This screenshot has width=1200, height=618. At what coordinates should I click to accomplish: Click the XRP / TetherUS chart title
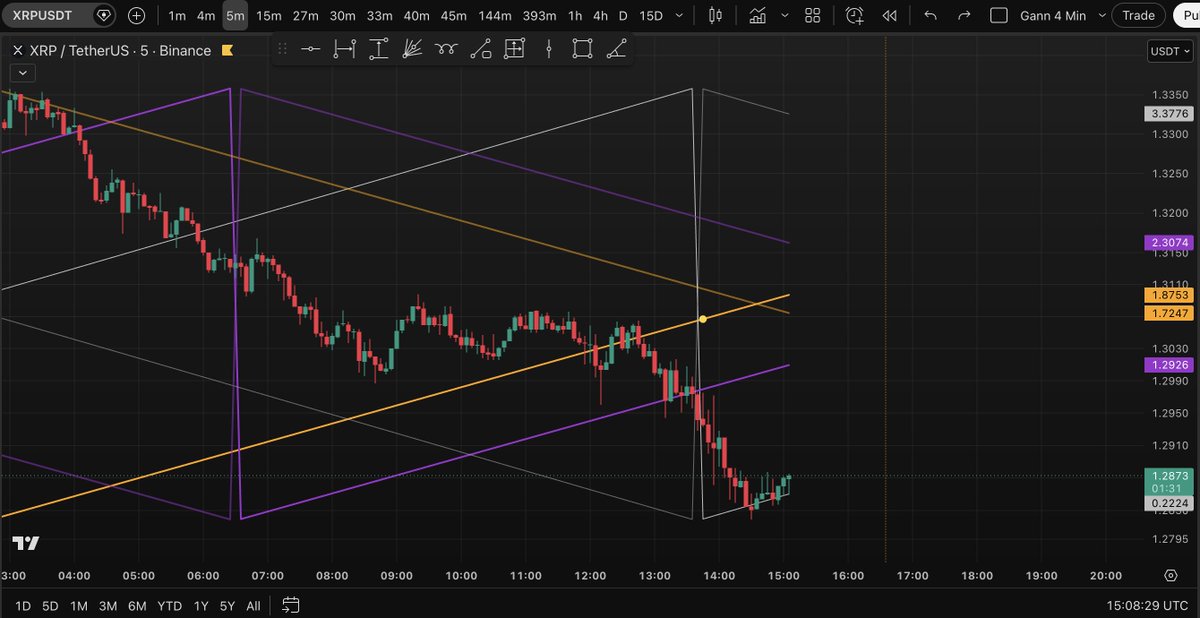click(x=120, y=50)
